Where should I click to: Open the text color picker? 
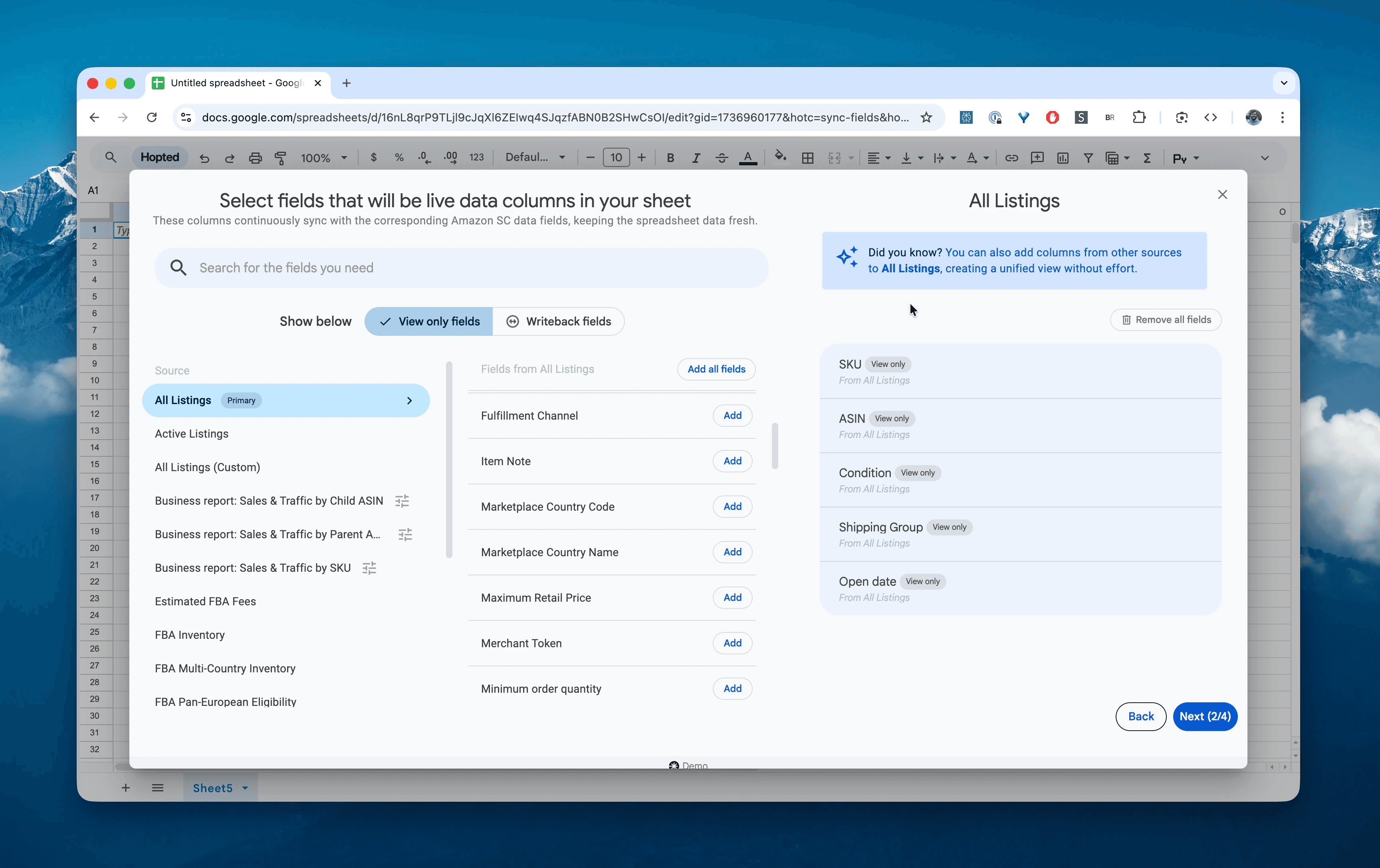[x=747, y=158]
